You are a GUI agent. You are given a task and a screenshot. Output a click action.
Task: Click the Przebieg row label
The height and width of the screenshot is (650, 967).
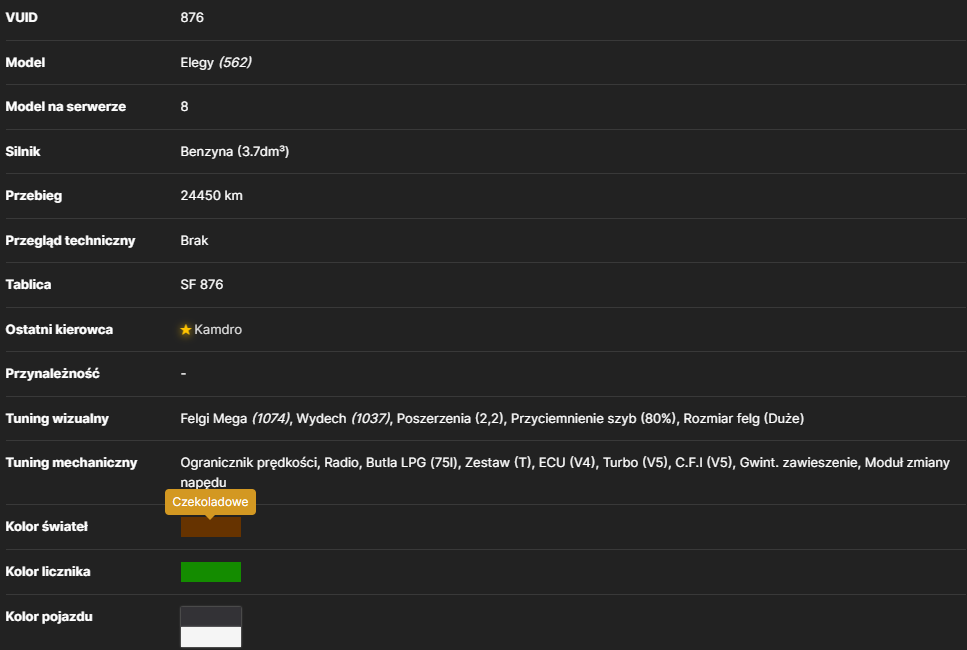click(34, 195)
